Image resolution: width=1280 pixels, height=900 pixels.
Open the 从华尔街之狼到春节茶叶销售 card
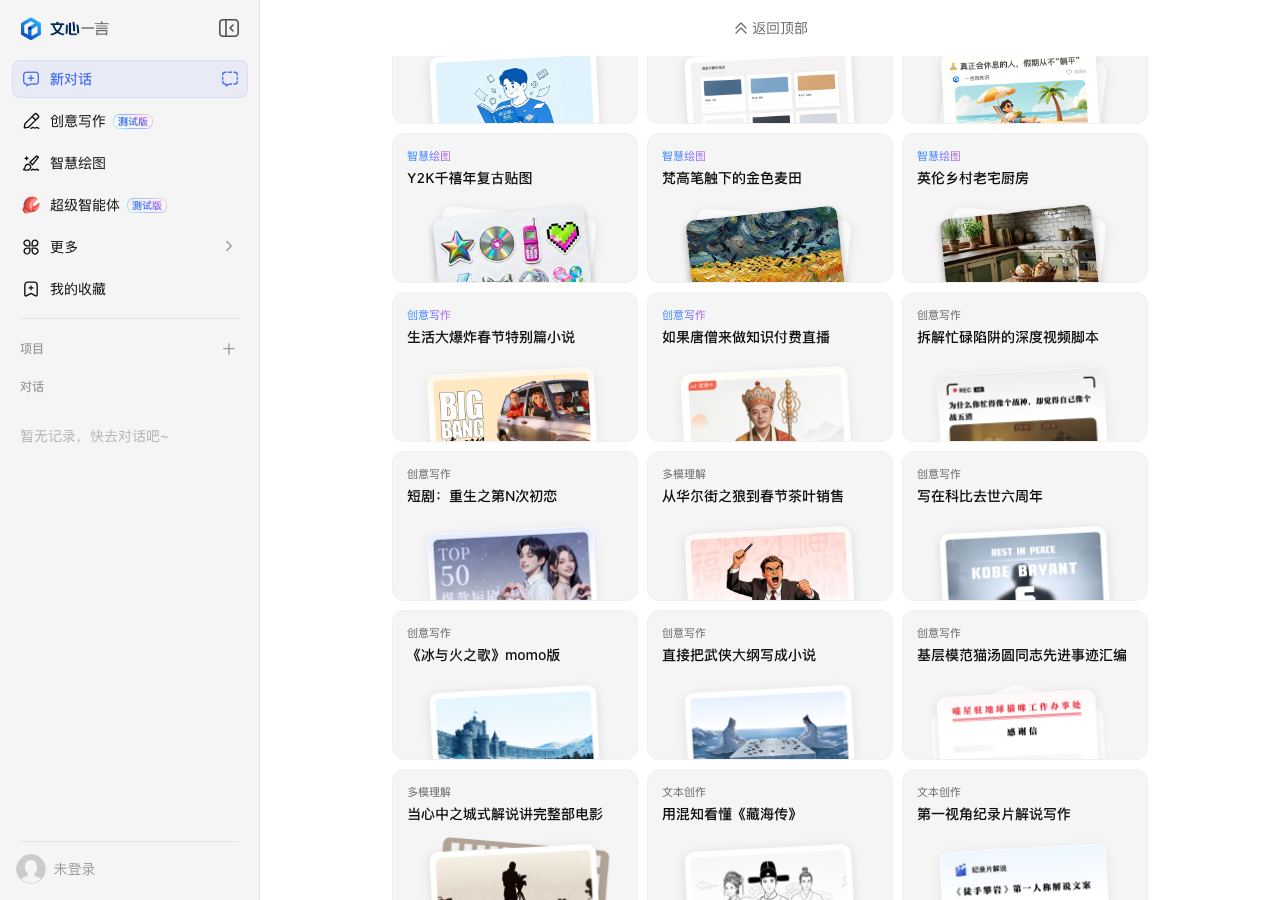click(x=770, y=526)
